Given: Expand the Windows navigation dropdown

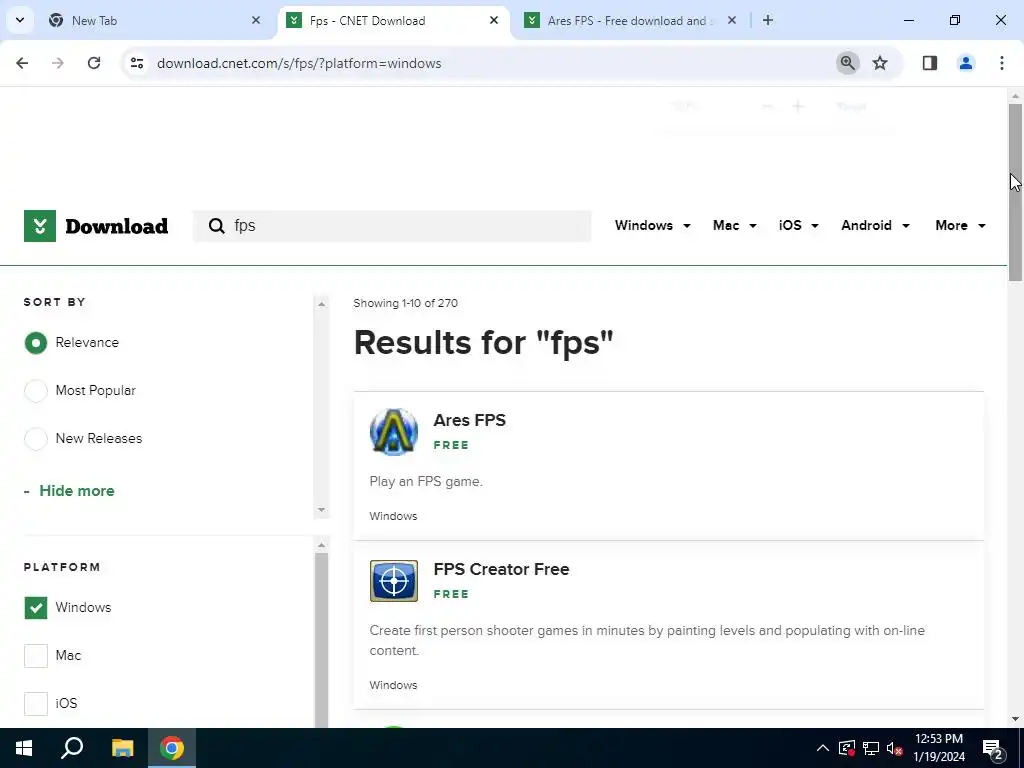Looking at the screenshot, I should pos(652,225).
